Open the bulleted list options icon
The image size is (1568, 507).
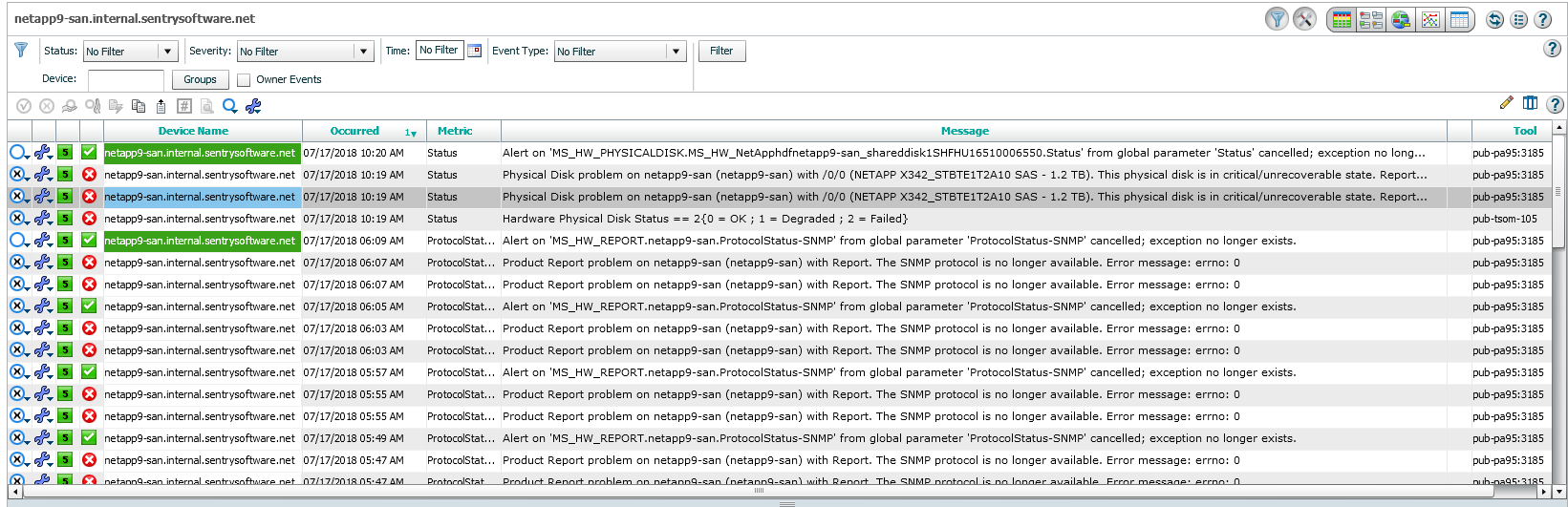pyautogui.click(x=1519, y=20)
